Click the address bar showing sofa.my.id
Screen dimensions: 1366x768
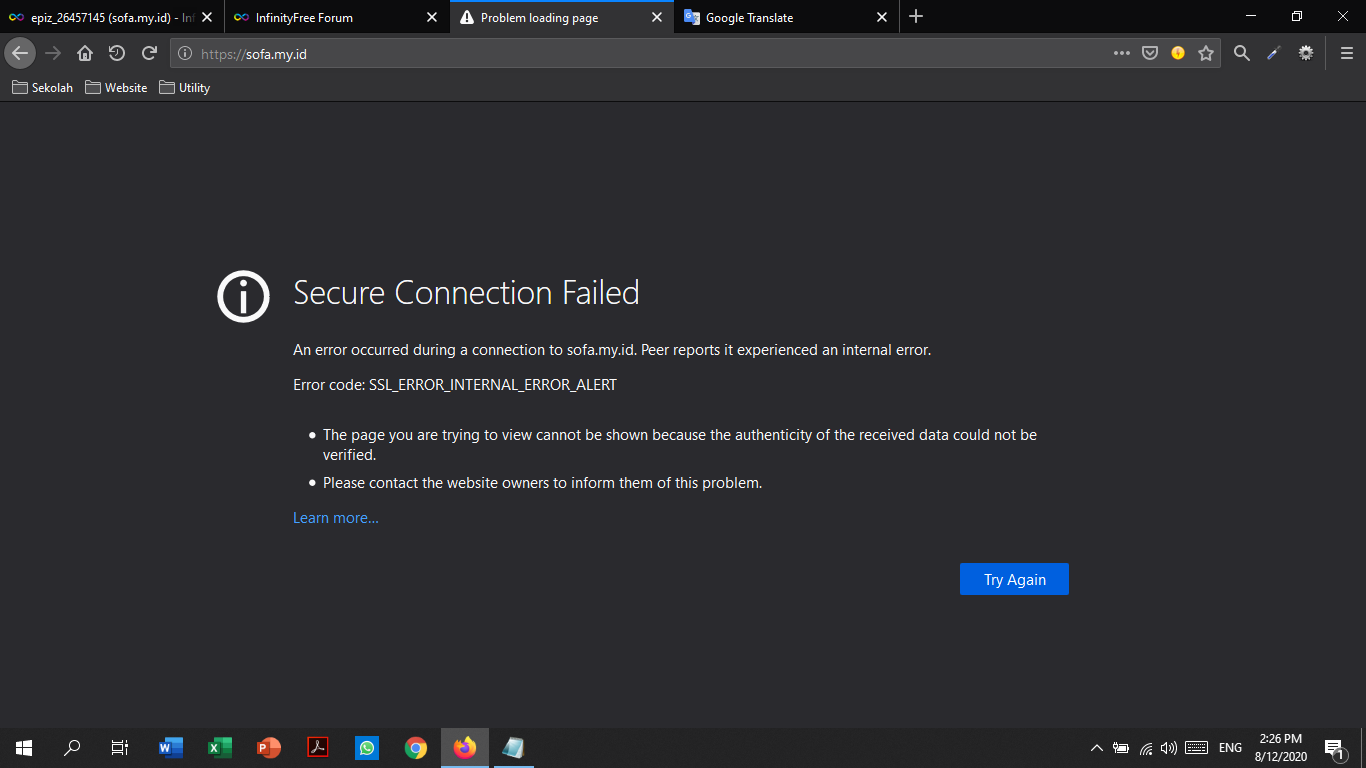640,54
